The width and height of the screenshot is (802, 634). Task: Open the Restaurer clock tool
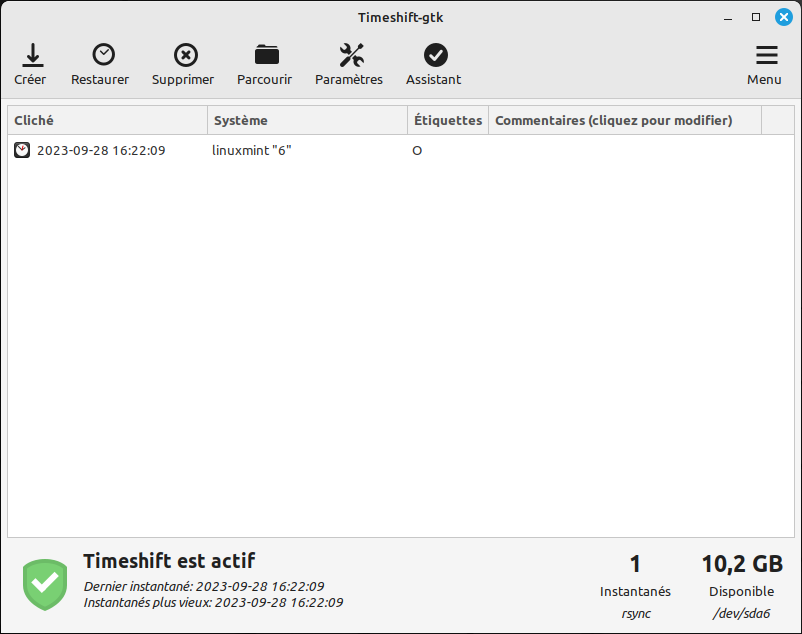click(103, 55)
